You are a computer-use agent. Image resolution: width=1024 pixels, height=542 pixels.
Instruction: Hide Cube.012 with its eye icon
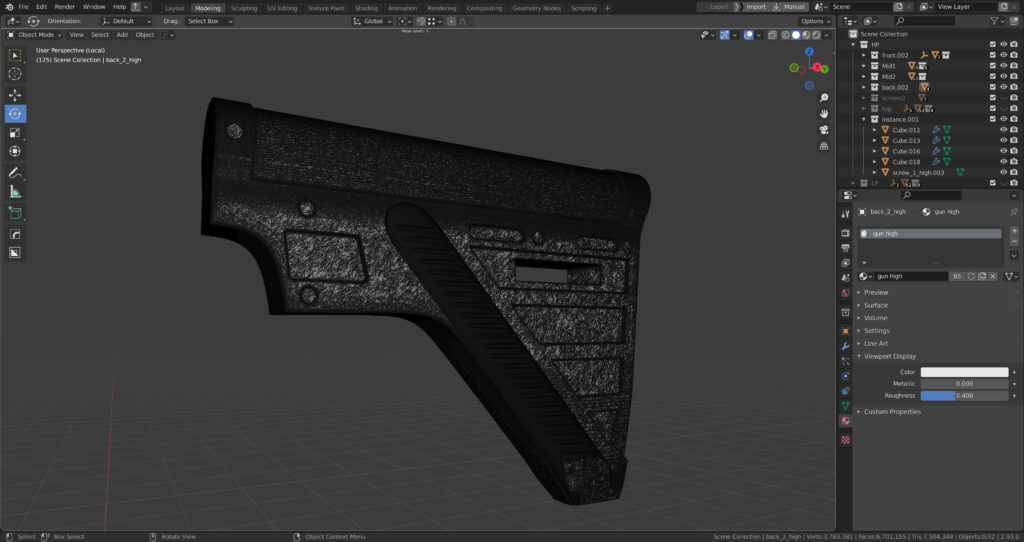(1004, 130)
